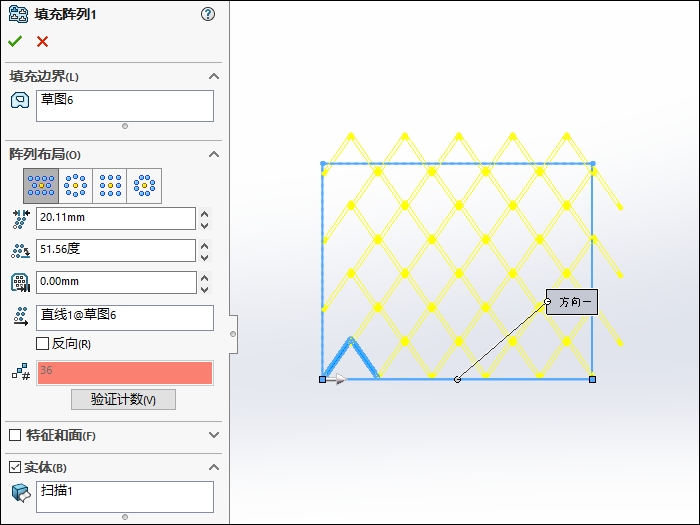Select the perforation pattern layout
The width and height of the screenshot is (700, 525).
click(41, 186)
